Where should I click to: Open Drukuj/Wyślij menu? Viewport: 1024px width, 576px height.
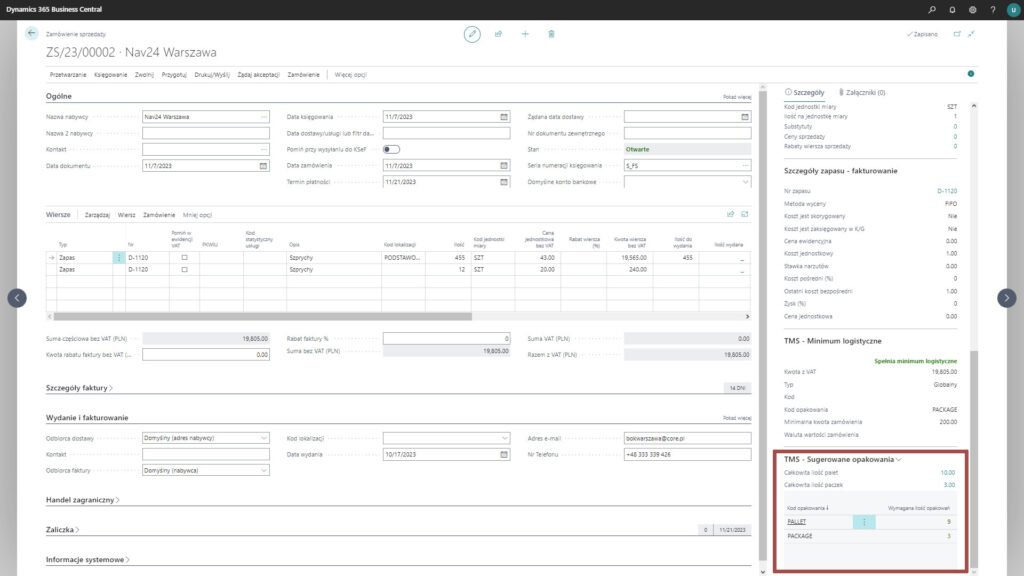click(212, 75)
